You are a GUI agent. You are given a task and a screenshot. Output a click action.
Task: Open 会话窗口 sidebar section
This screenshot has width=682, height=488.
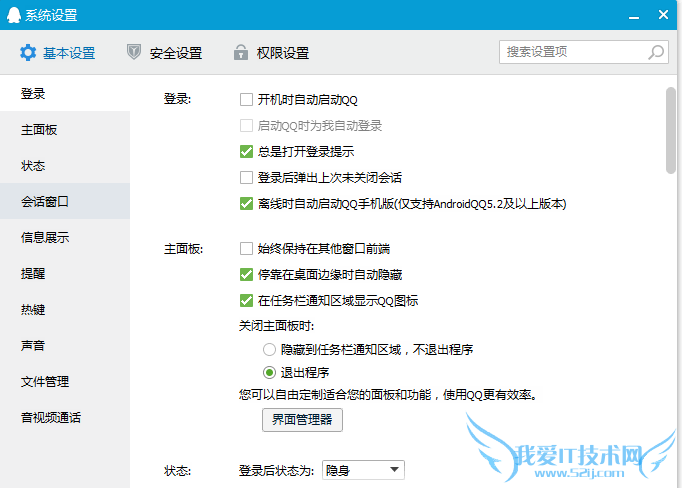click(x=65, y=201)
